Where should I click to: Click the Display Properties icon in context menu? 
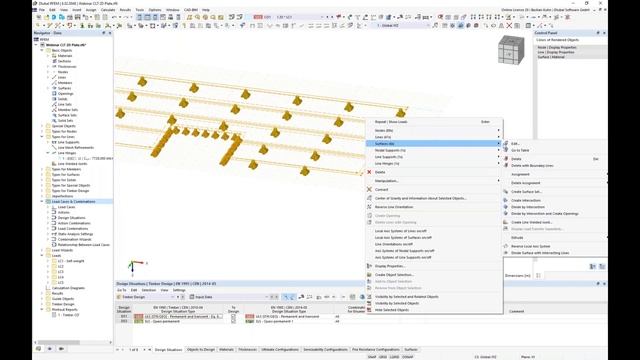(369, 266)
